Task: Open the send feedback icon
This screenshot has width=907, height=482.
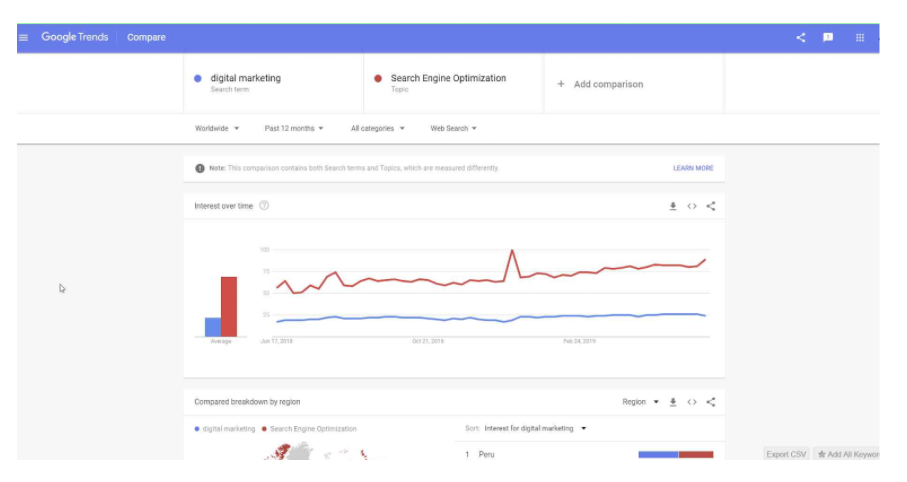Action: 828,38
